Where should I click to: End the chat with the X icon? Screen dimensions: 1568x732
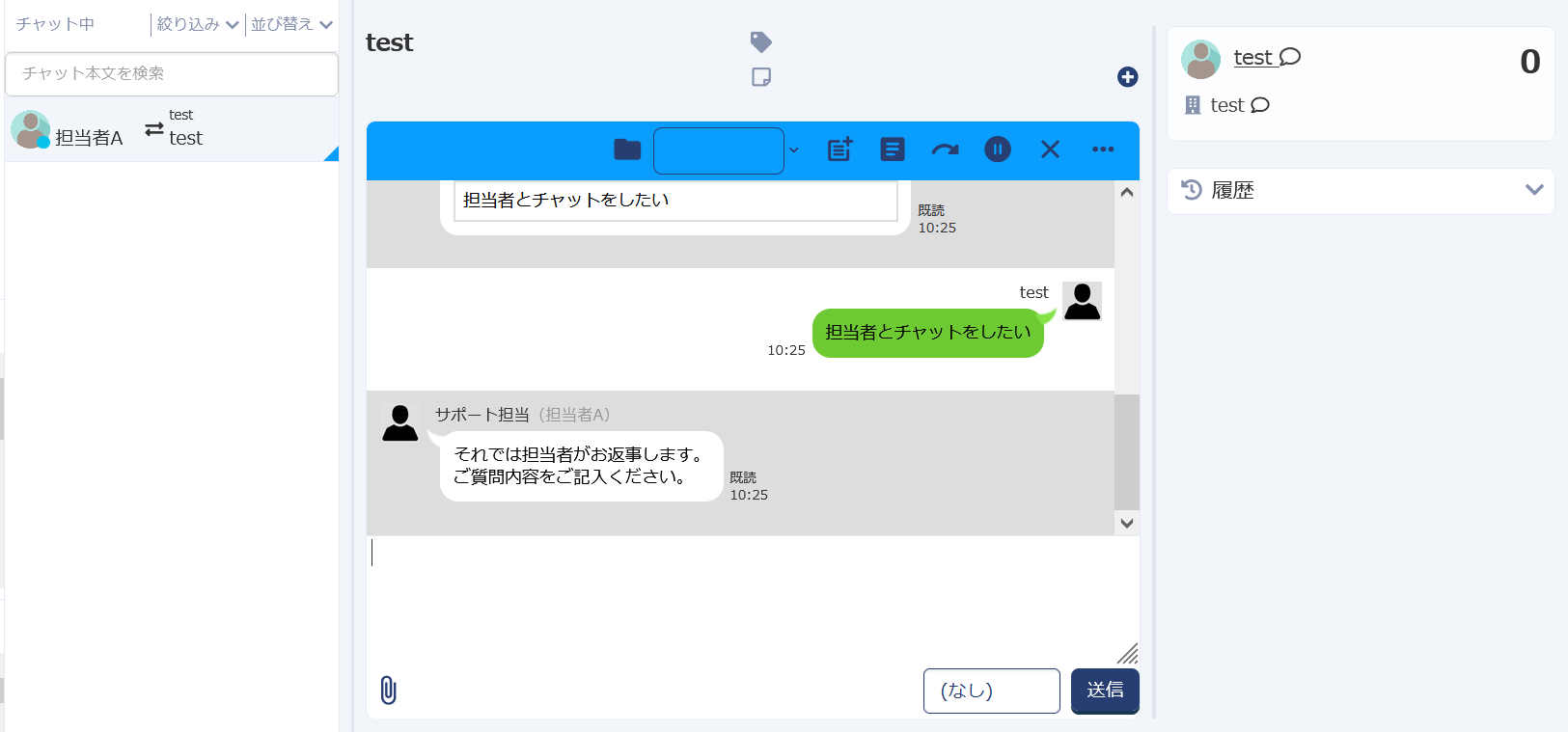[1050, 149]
